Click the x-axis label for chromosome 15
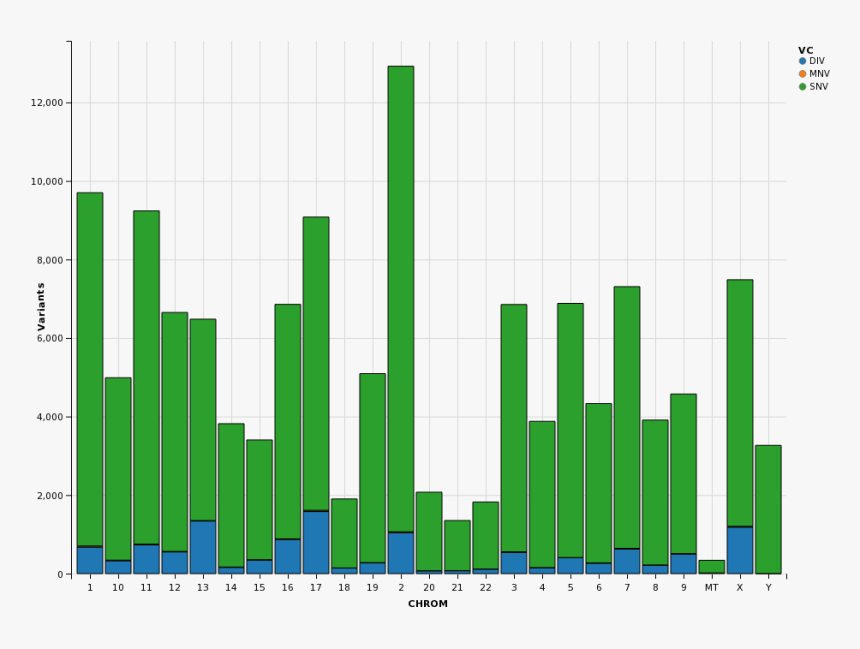This screenshot has height=649, width=860. pos(259,588)
